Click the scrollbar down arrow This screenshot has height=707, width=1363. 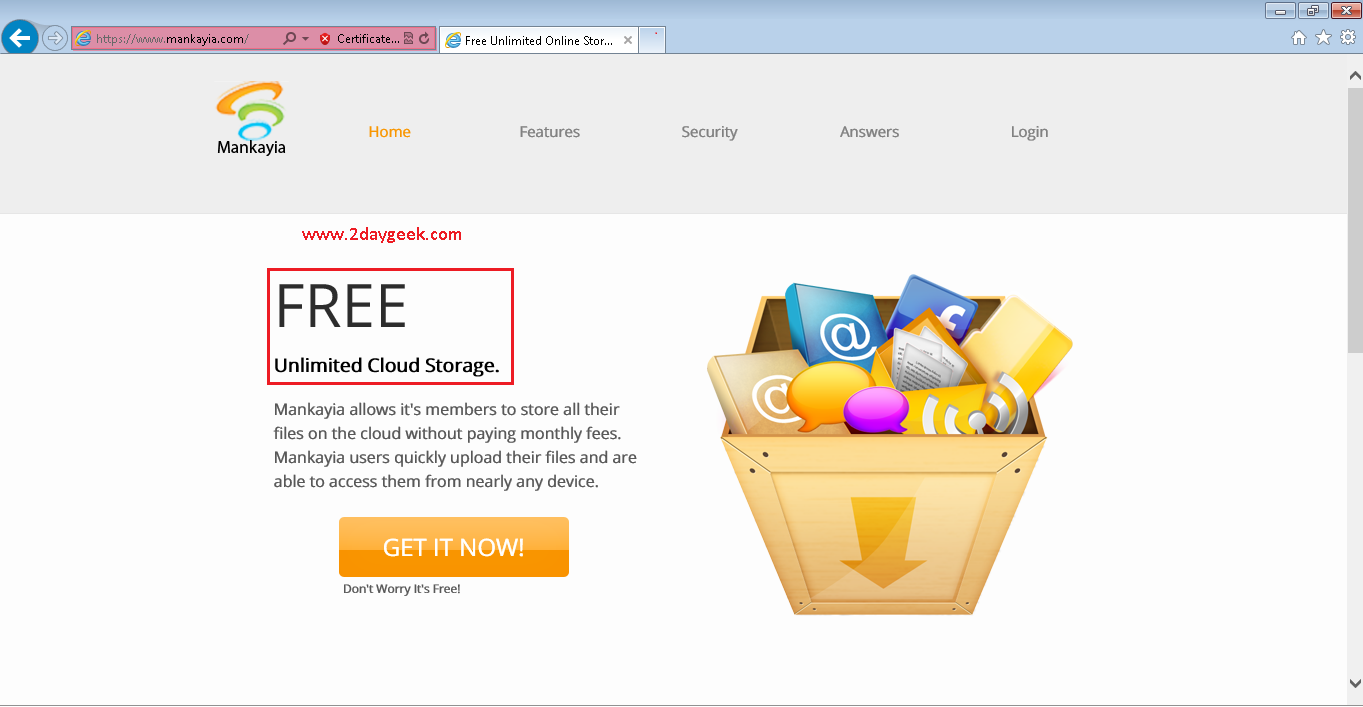(x=1355, y=683)
